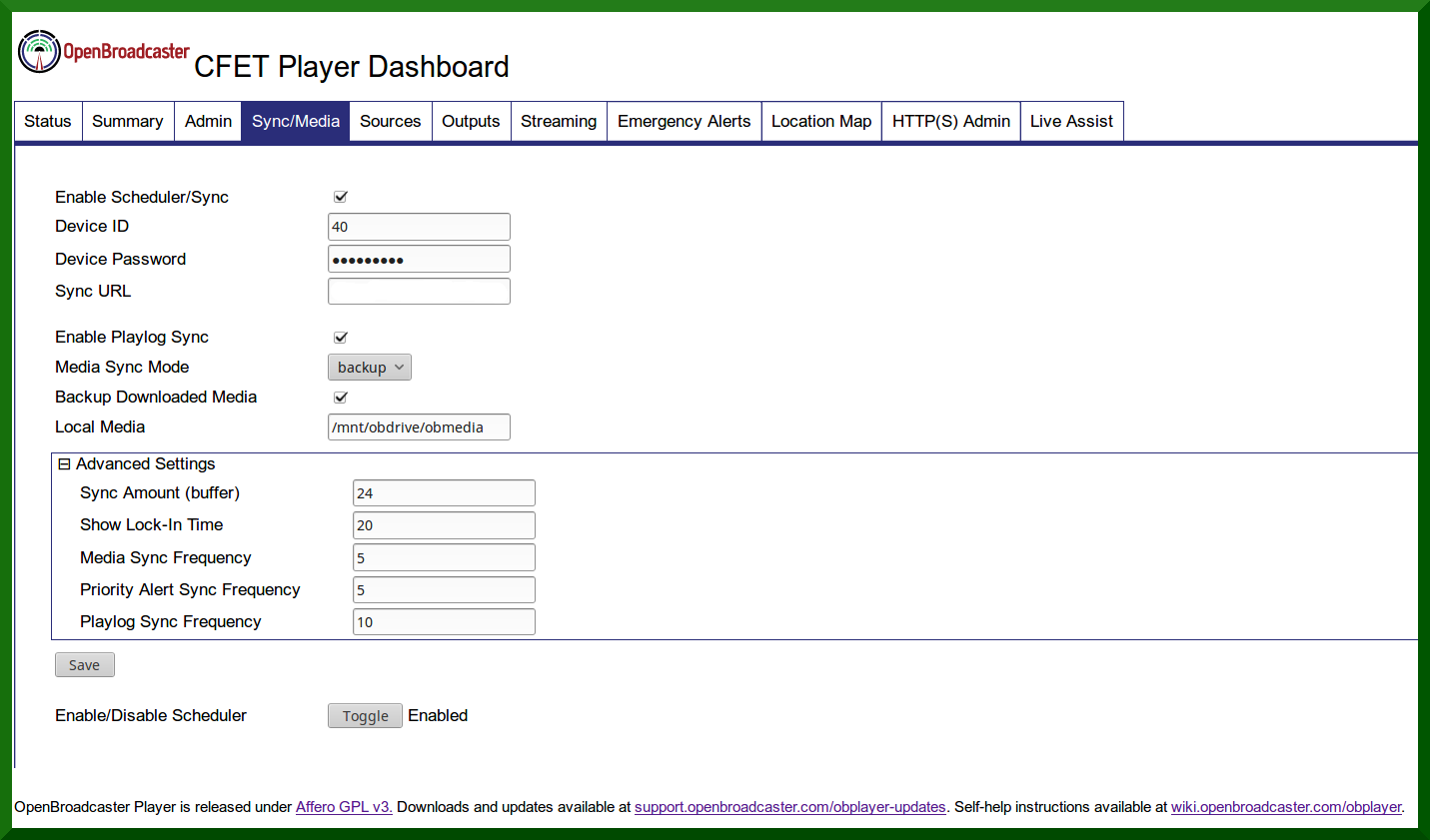1430x840 pixels.
Task: Click the Priority Alert Sync Frequency field
Action: click(444, 589)
